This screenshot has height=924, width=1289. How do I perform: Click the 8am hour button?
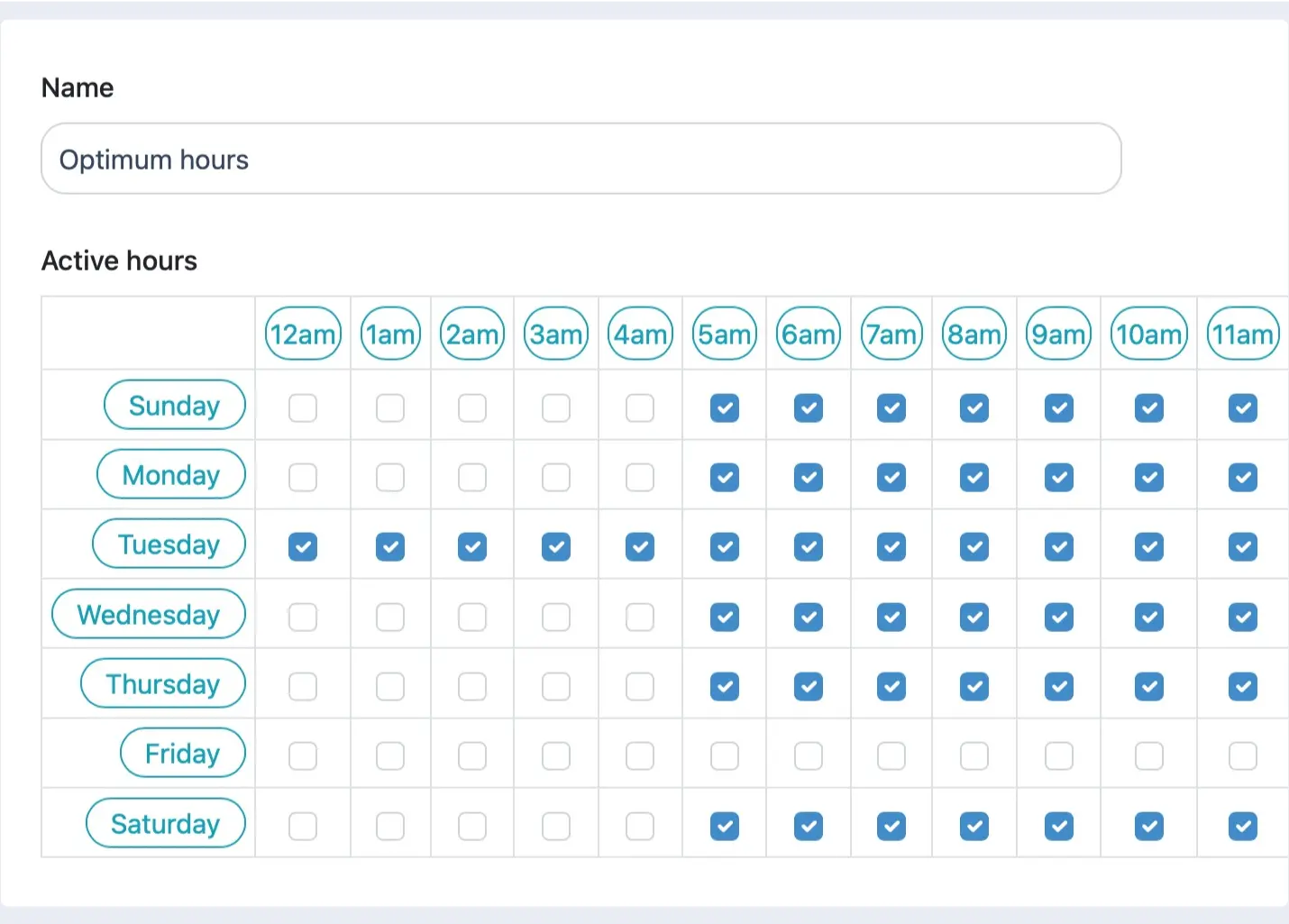tap(974, 334)
